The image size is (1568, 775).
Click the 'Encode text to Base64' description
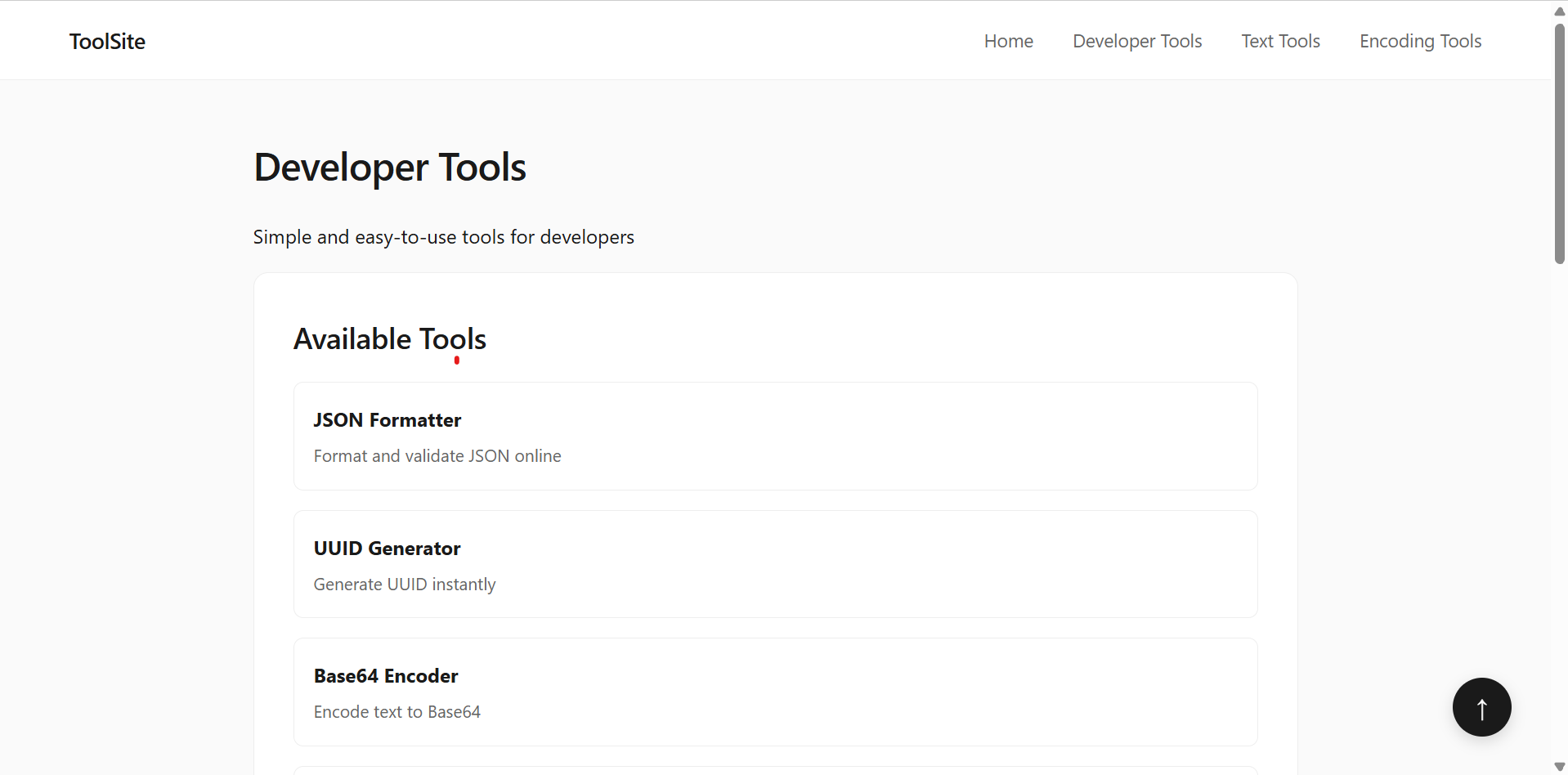coord(397,712)
